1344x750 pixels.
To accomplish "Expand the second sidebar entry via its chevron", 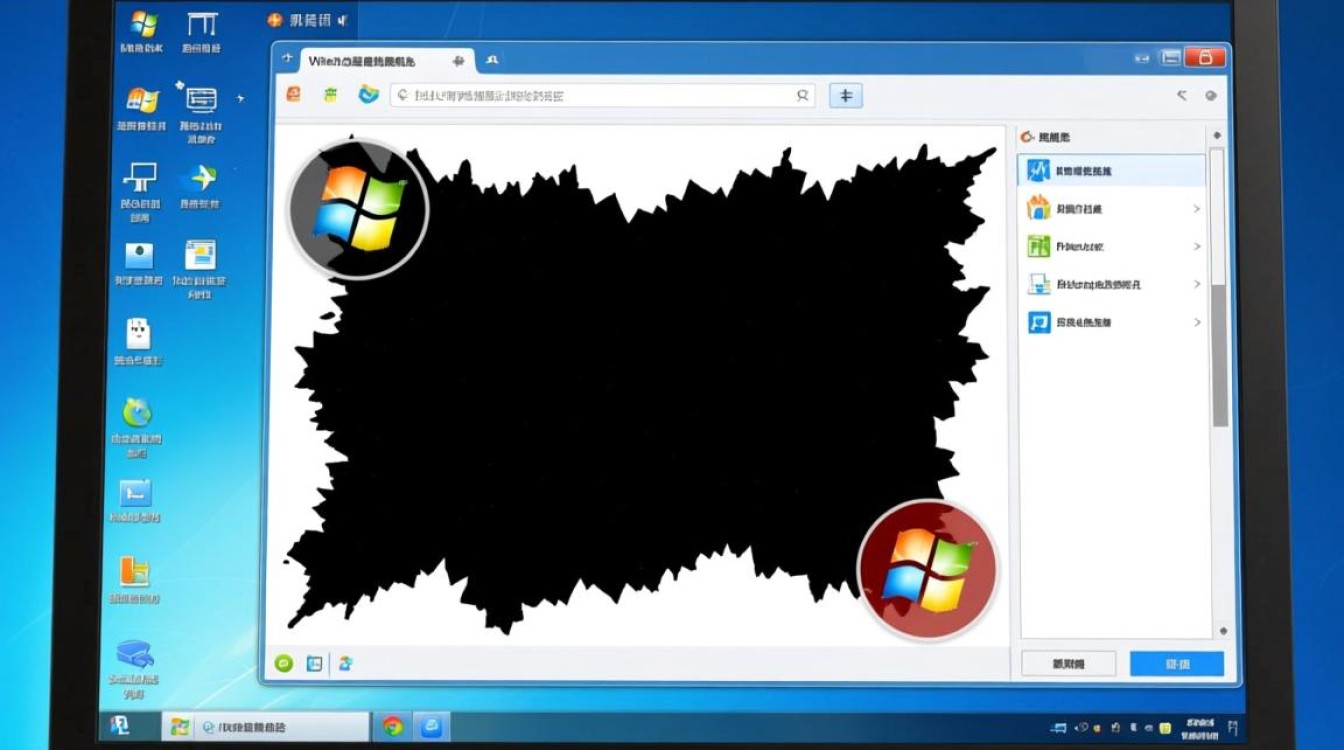I will (1199, 209).
